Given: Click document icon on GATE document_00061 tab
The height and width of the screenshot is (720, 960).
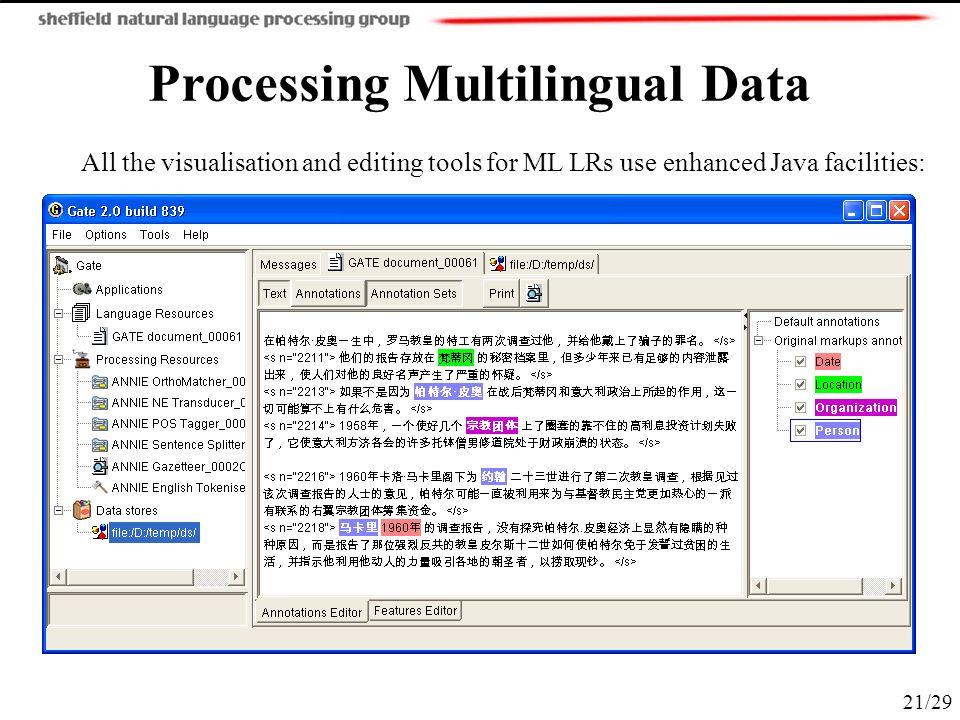Looking at the screenshot, I should coord(335,263).
